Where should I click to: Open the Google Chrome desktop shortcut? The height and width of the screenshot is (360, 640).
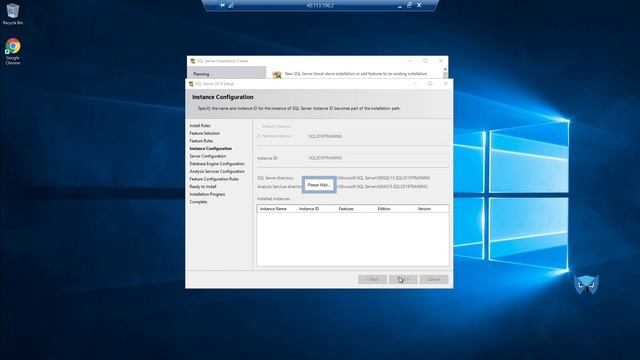coord(13,51)
